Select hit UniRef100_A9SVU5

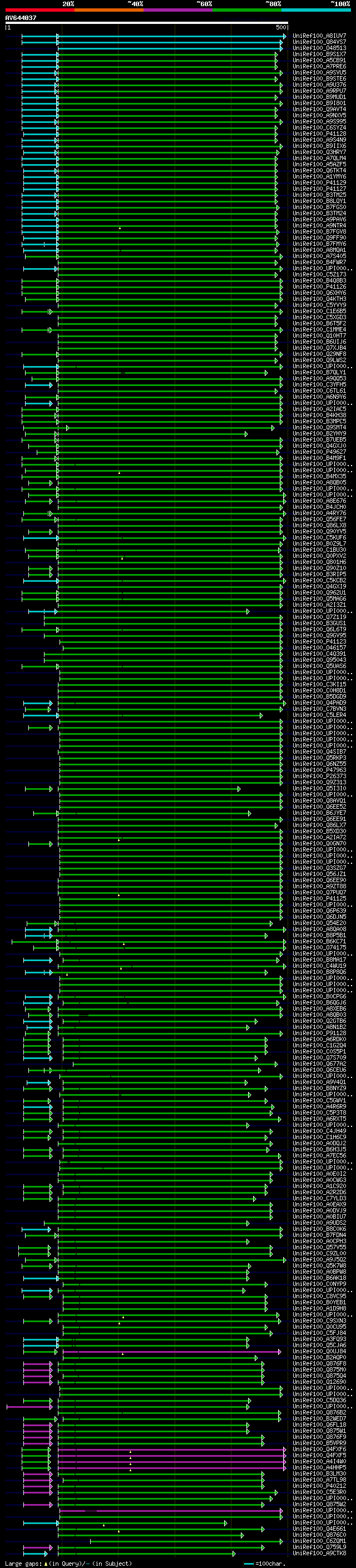pos(319,72)
